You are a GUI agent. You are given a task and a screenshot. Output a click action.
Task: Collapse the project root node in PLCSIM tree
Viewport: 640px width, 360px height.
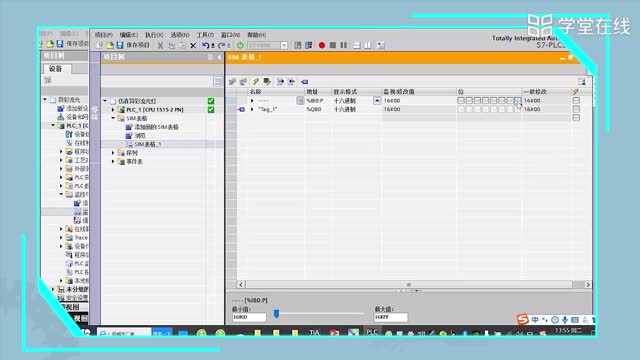point(105,101)
